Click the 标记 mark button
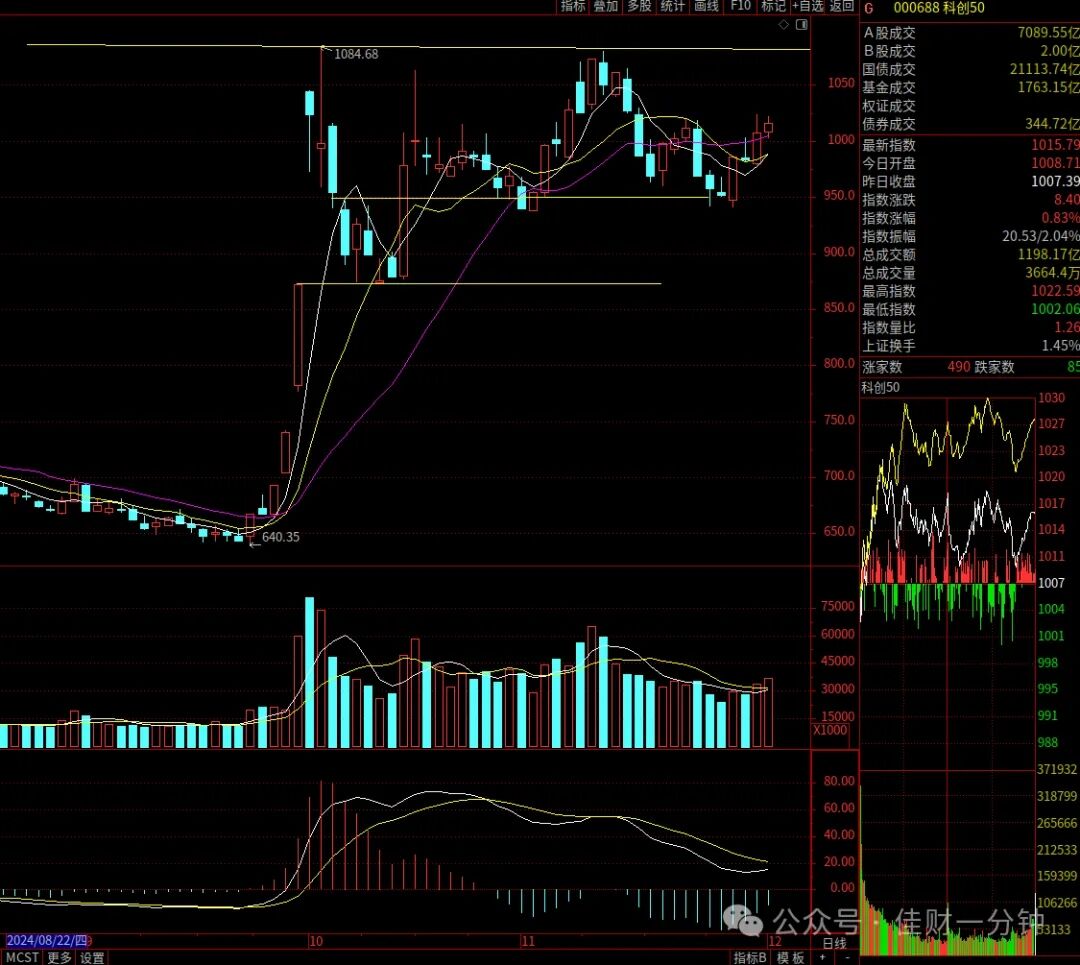This screenshot has height=965, width=1080. pos(773,6)
